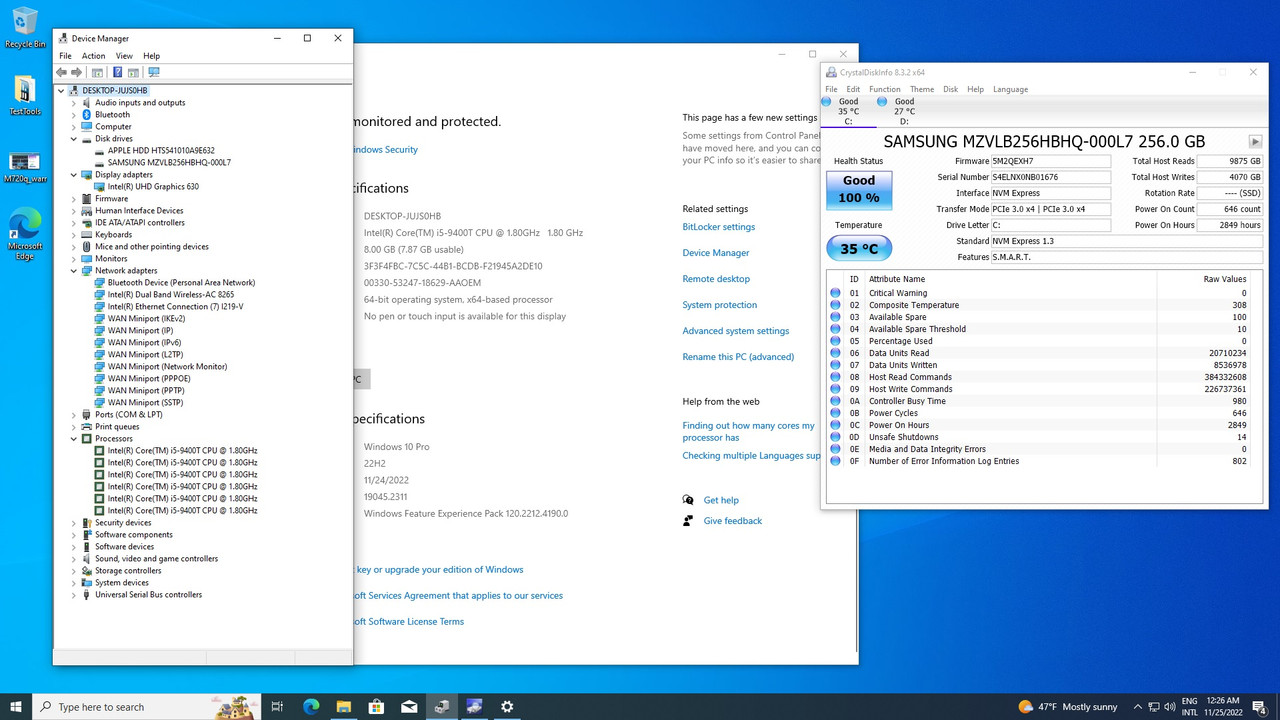Select Intel(R) Dual Band Wireless-AC 8265

click(x=171, y=295)
